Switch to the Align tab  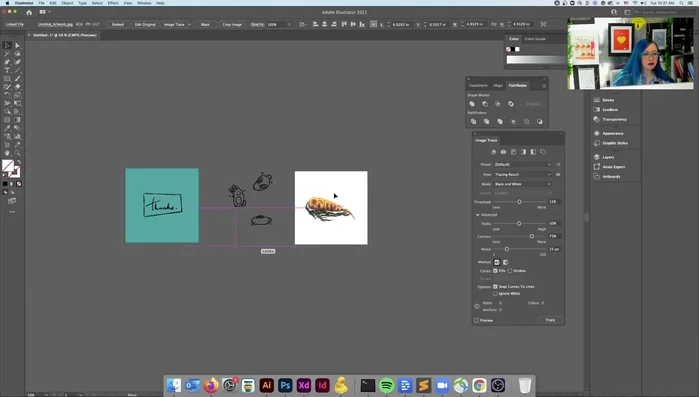pos(498,86)
